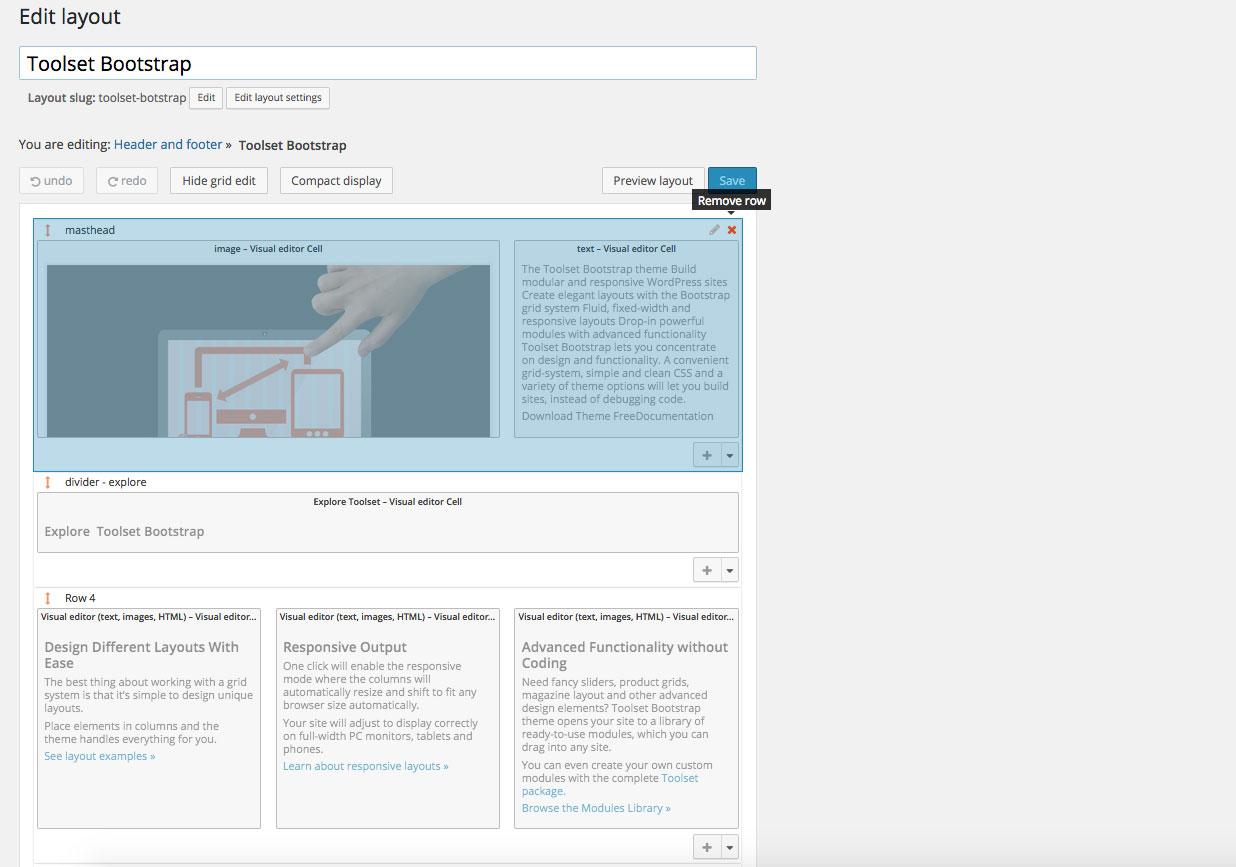Edit the layout slug
1236x867 pixels.
[206, 98]
